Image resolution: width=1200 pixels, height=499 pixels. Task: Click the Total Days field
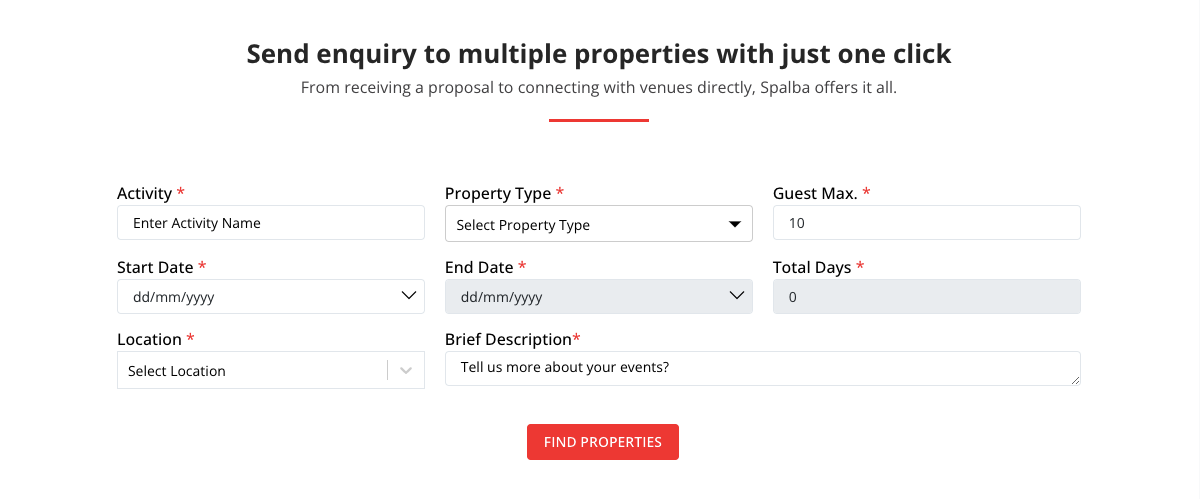926,296
